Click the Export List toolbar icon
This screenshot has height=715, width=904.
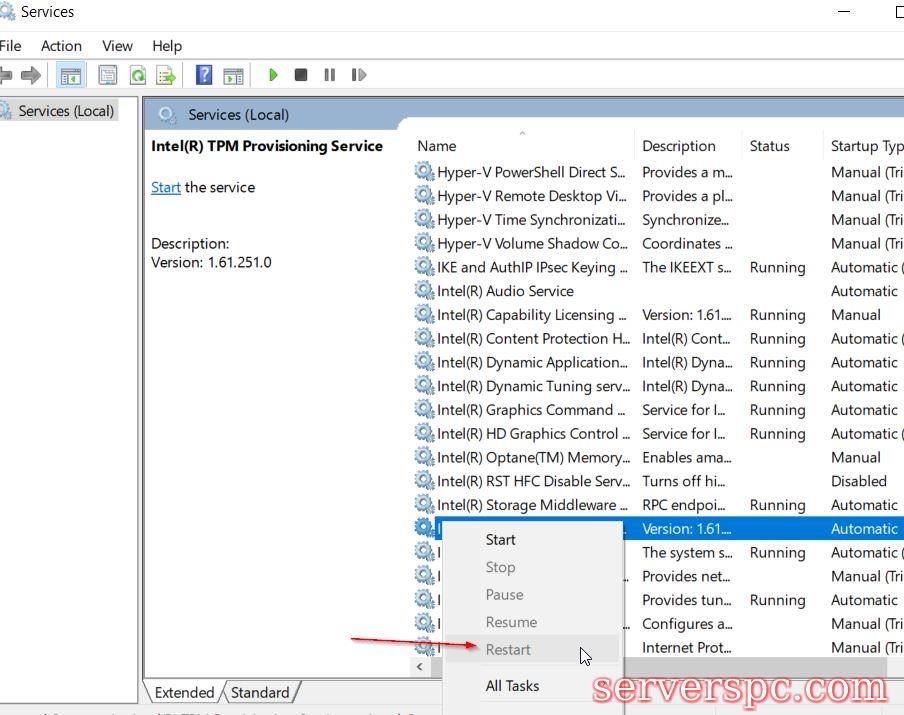166,75
